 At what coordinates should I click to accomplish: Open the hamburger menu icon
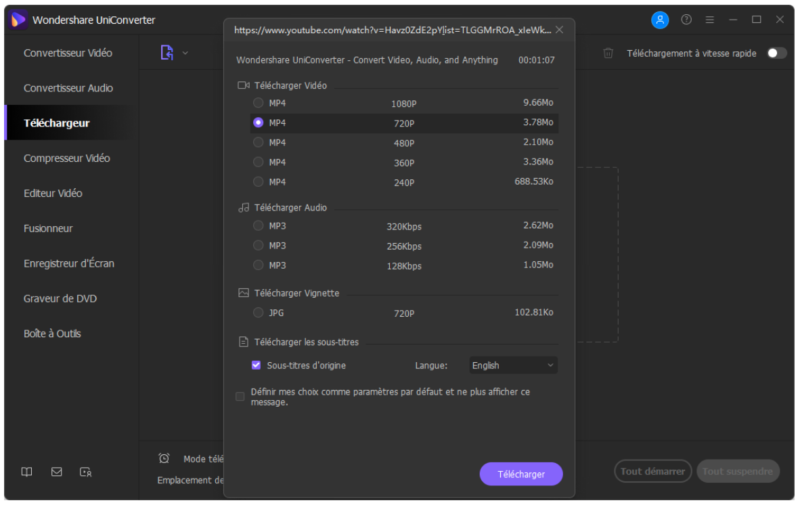tap(710, 20)
